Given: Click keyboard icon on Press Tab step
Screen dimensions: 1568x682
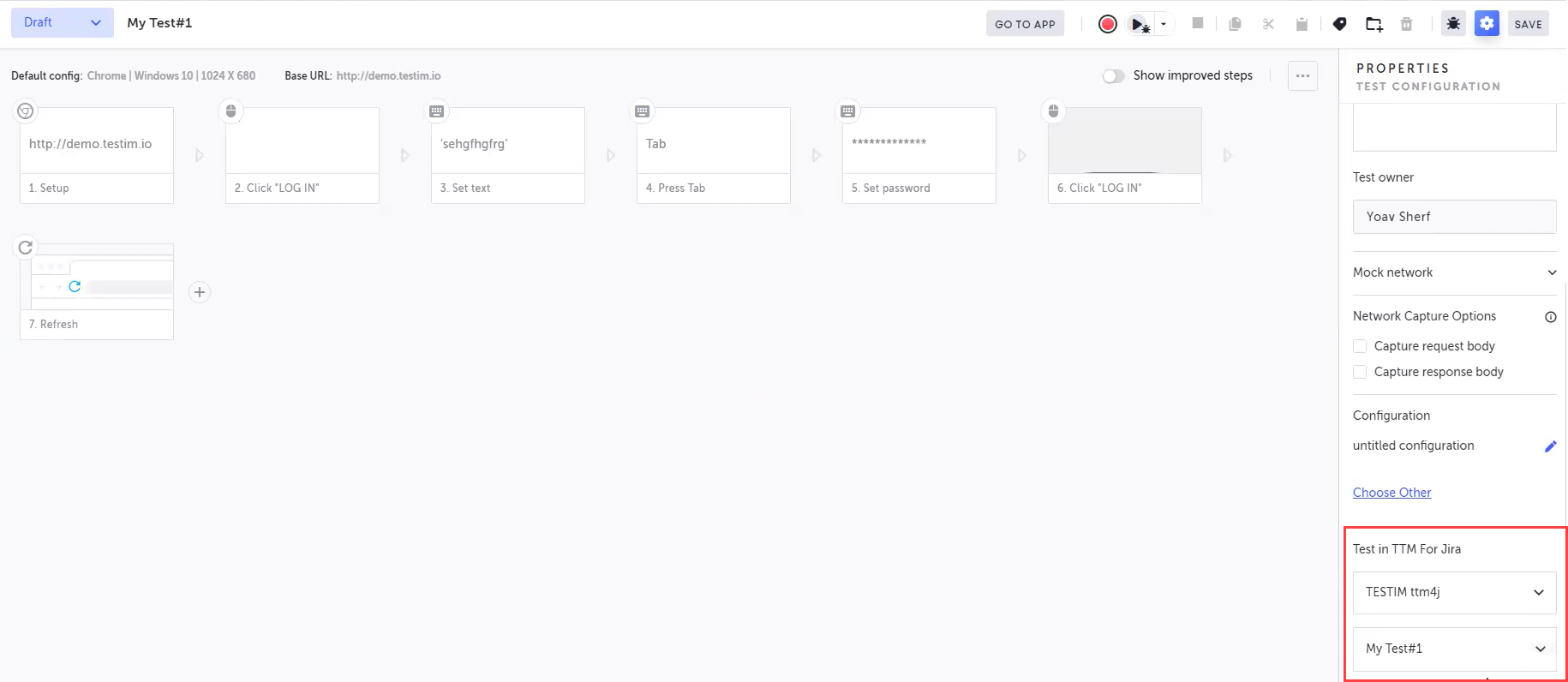Looking at the screenshot, I should 642,111.
